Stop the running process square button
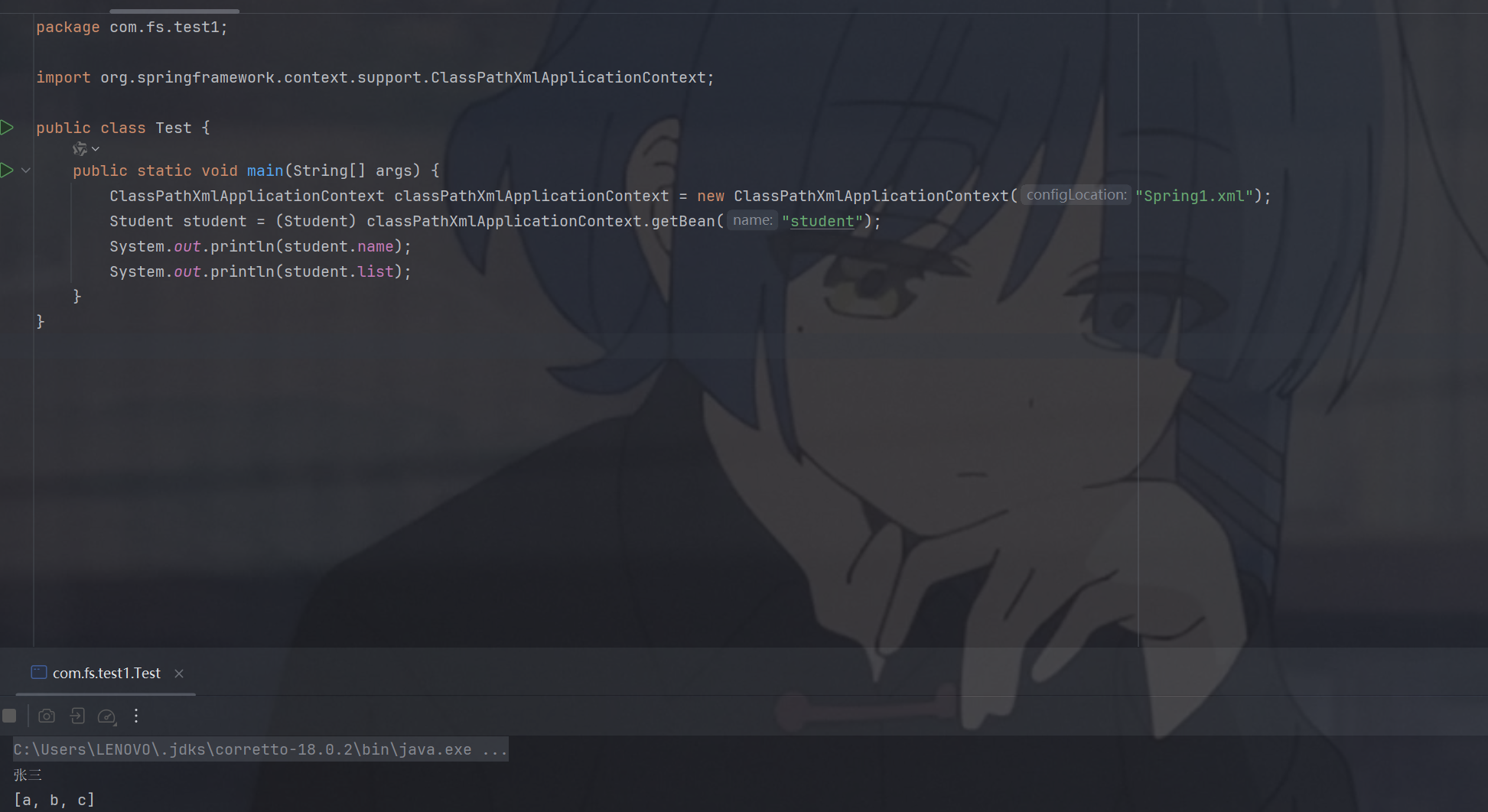 9,716
